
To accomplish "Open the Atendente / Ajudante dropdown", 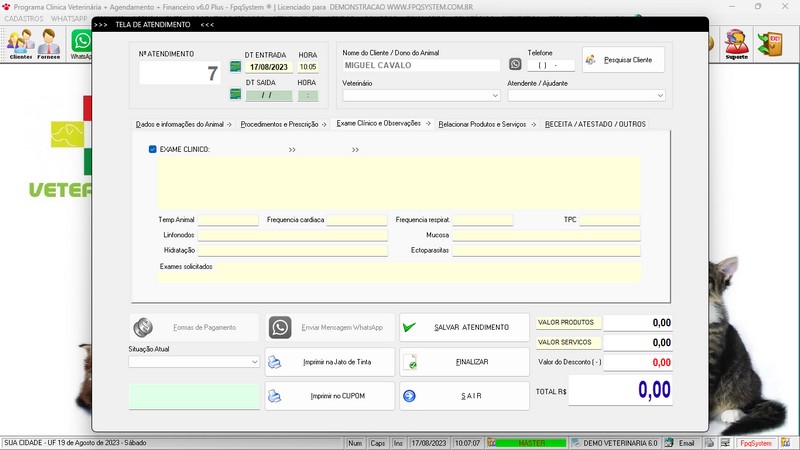I will [660, 96].
